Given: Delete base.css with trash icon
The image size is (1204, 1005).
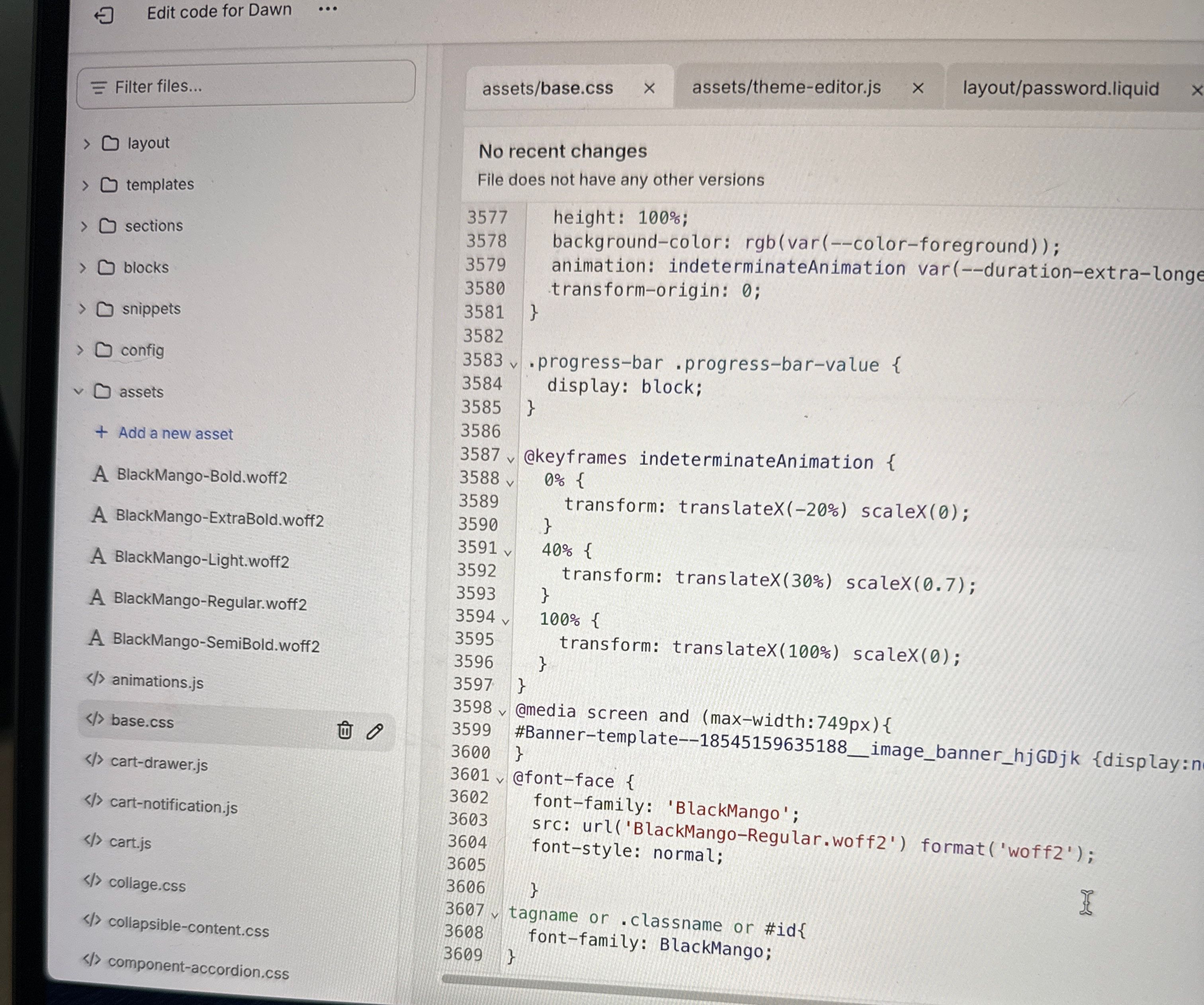Looking at the screenshot, I should tap(345, 730).
